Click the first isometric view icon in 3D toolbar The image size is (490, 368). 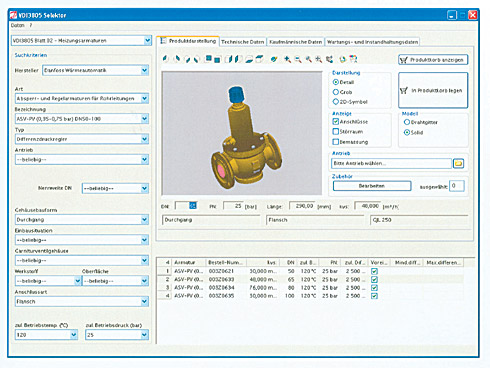coord(165,59)
